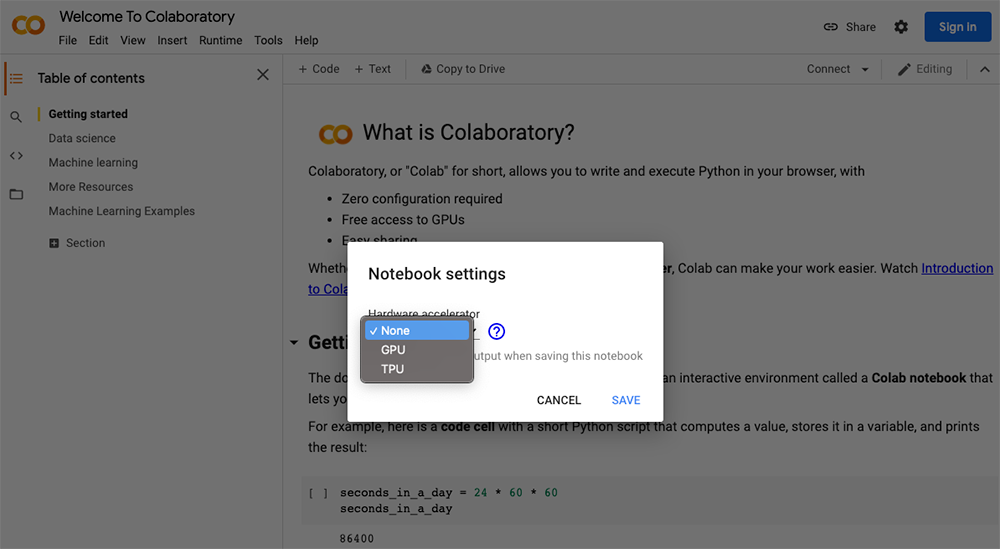Open the Files folder icon in sidebar
This screenshot has width=1000, height=549.
[16, 194]
